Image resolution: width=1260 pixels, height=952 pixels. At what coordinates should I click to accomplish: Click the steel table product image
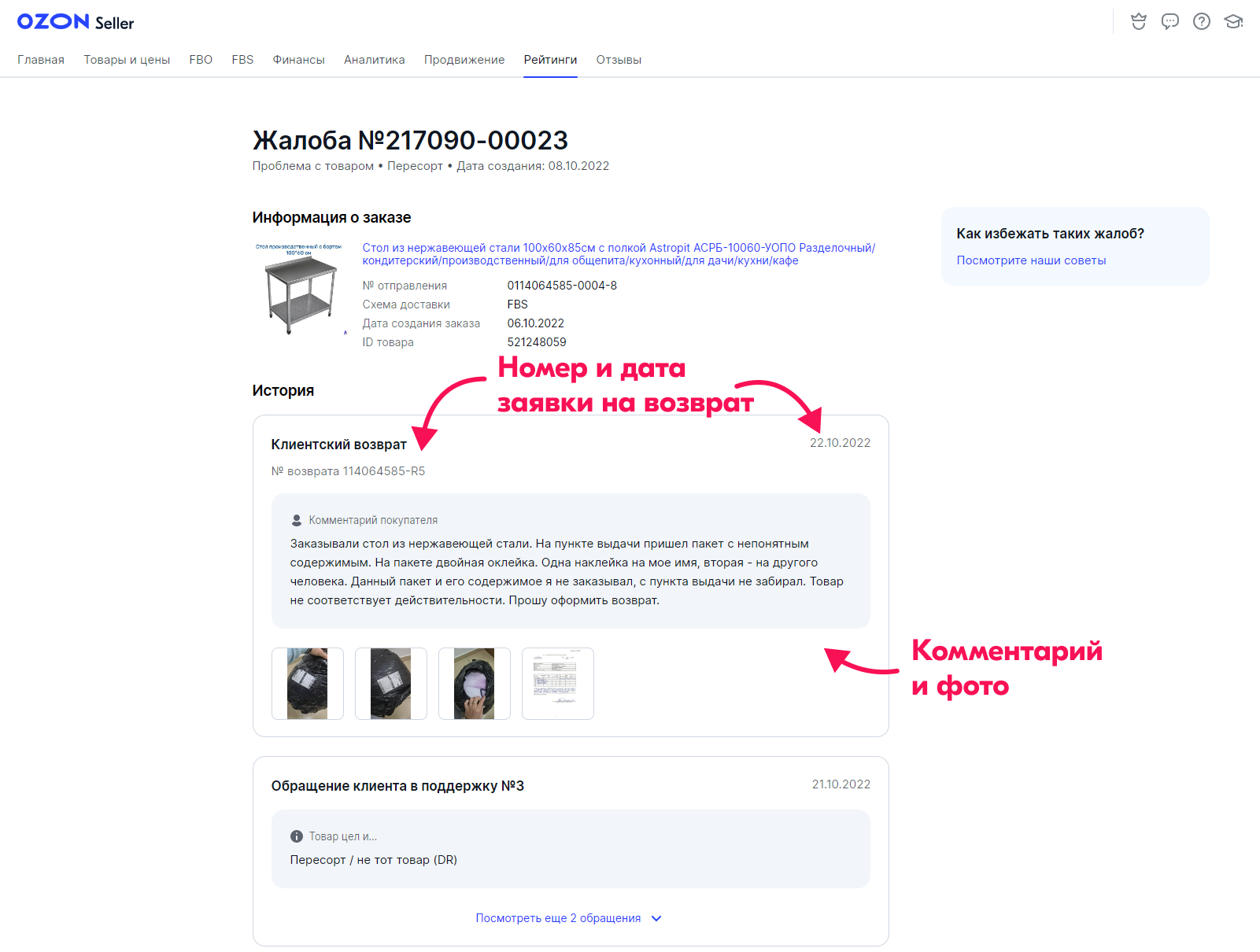point(299,290)
